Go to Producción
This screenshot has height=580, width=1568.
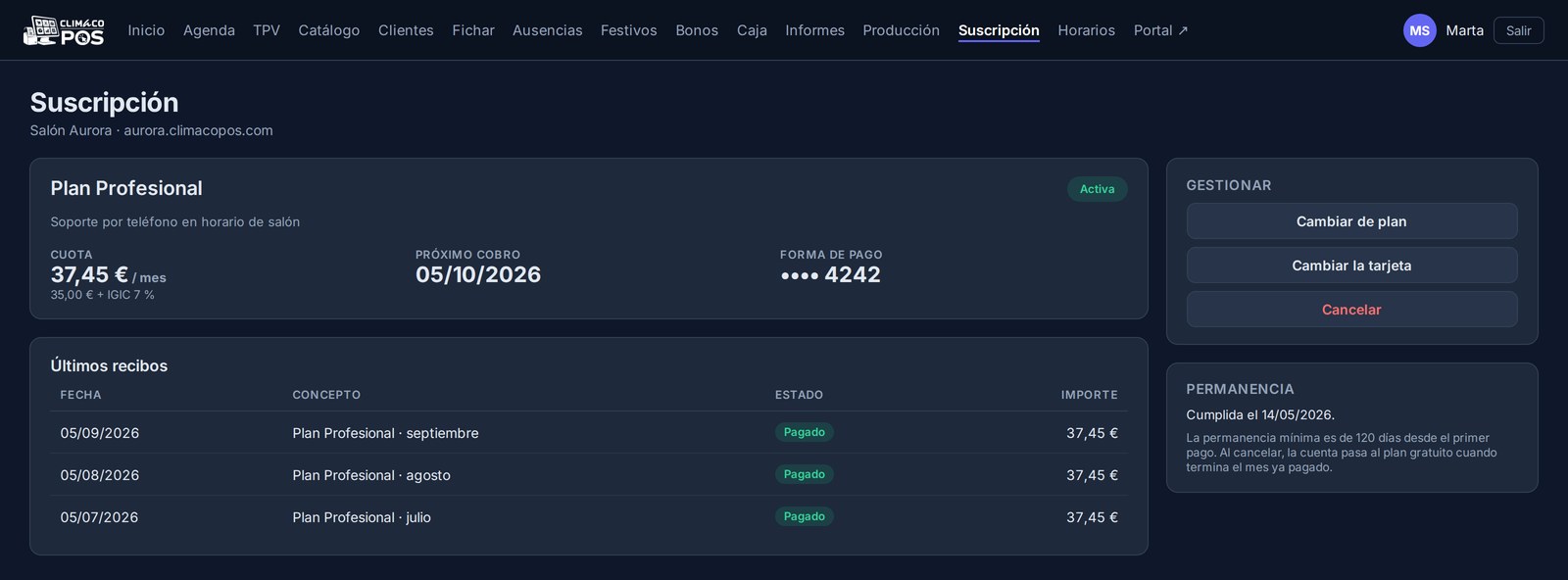click(901, 30)
